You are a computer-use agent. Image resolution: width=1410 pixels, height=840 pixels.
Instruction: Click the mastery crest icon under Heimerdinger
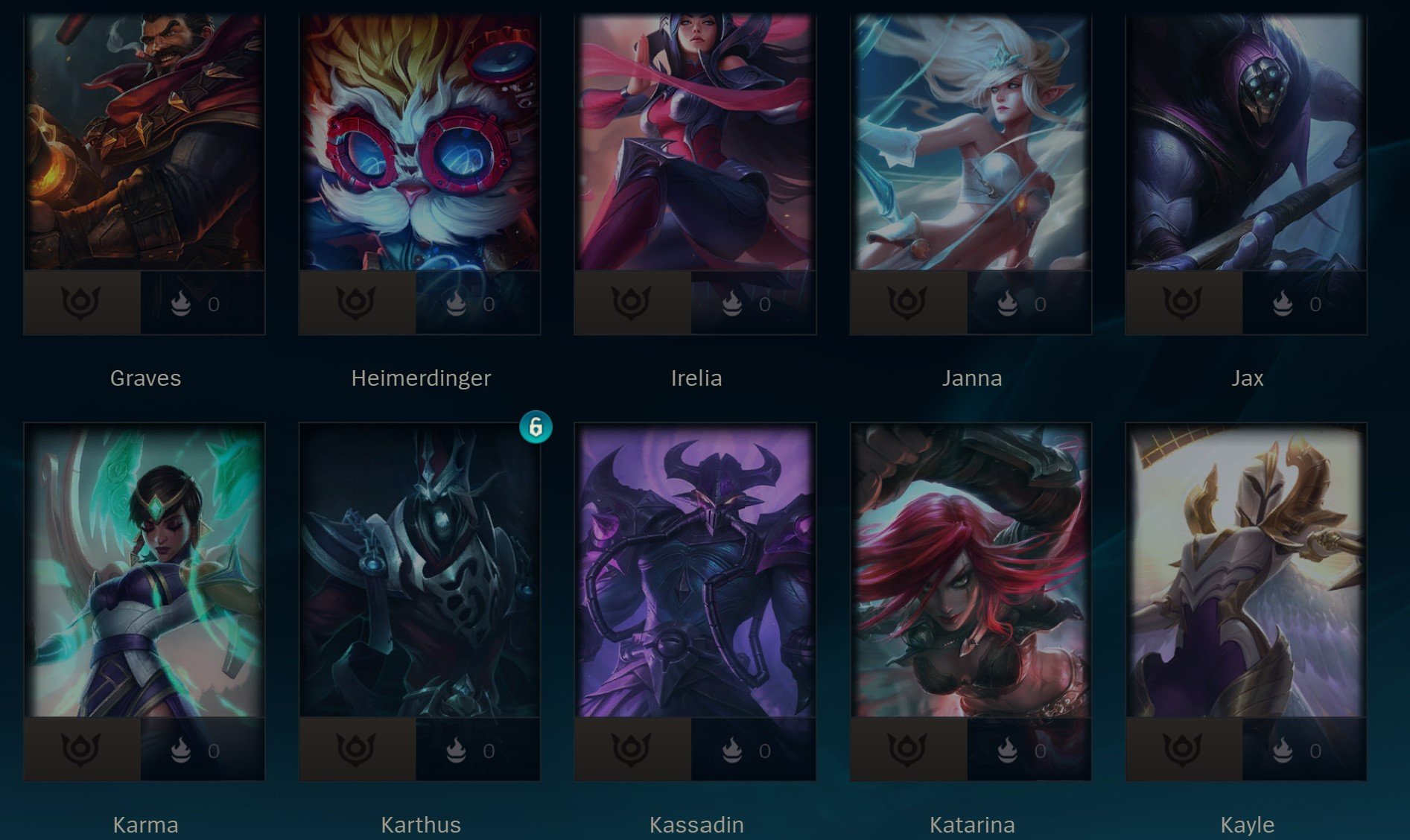click(356, 302)
